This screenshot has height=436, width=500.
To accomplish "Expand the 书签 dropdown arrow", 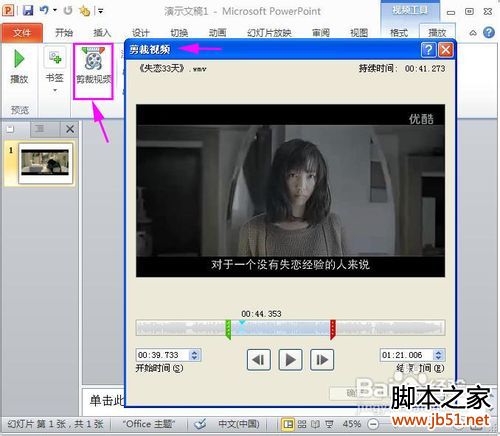I will 55,90.
